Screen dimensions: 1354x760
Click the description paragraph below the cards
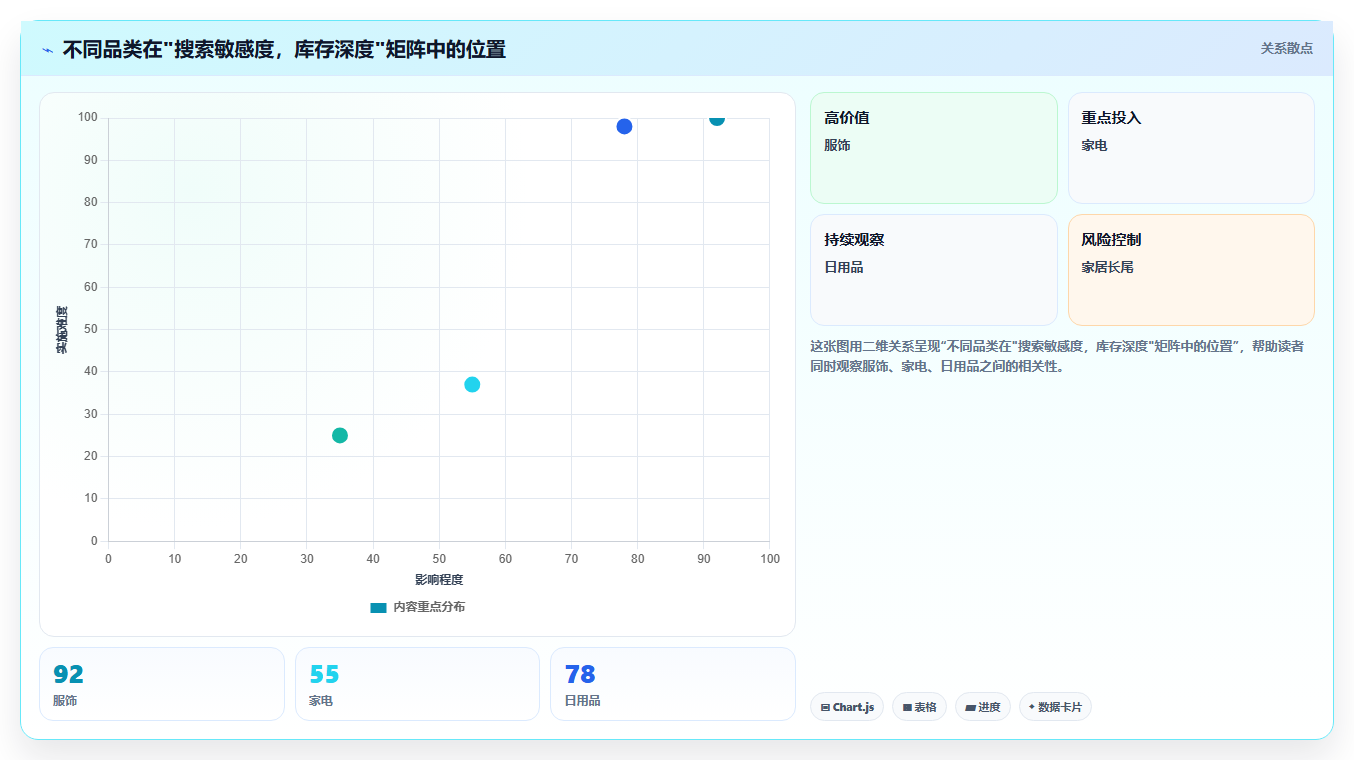click(1057, 356)
